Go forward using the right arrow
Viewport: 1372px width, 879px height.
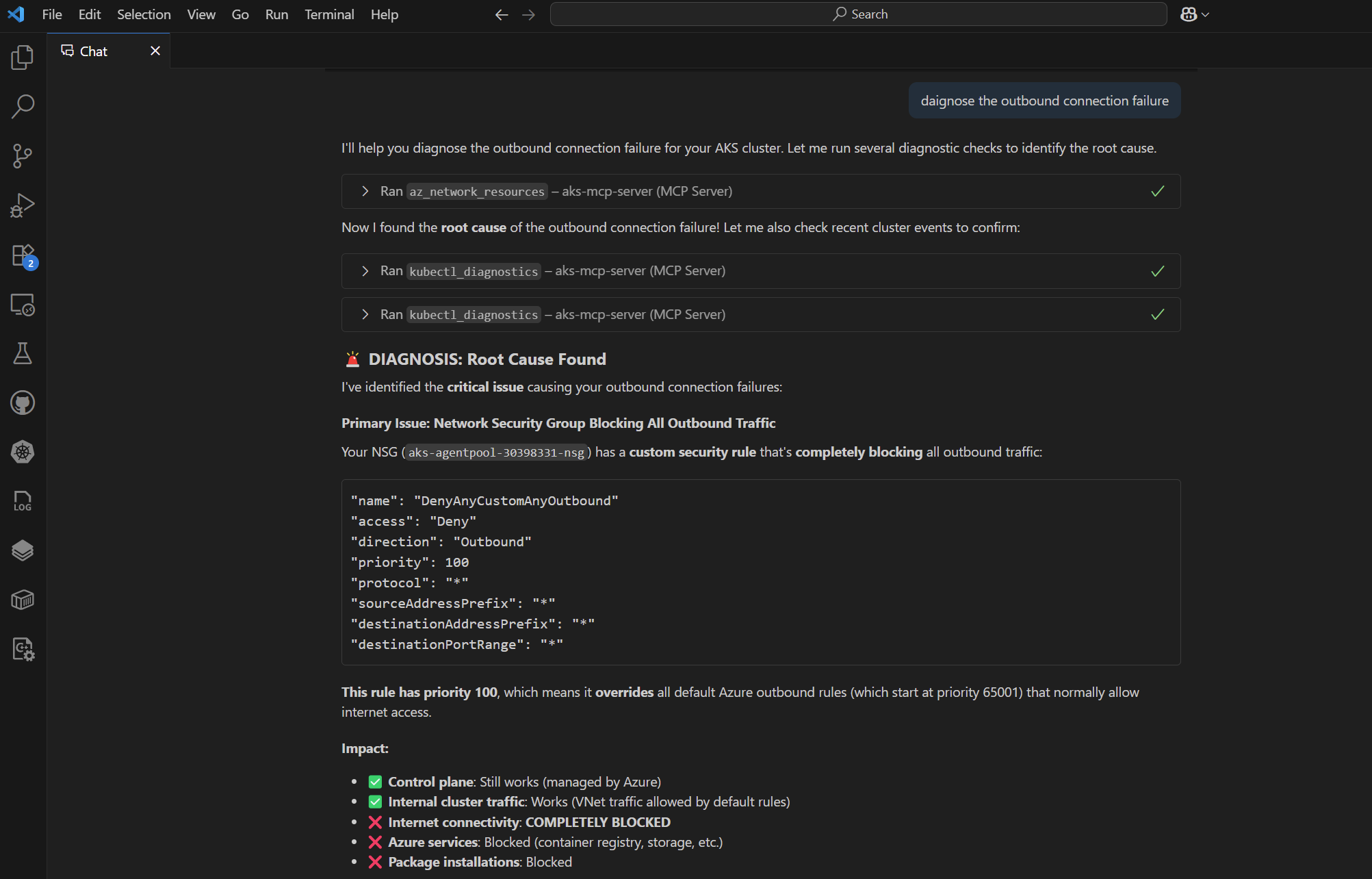point(528,14)
